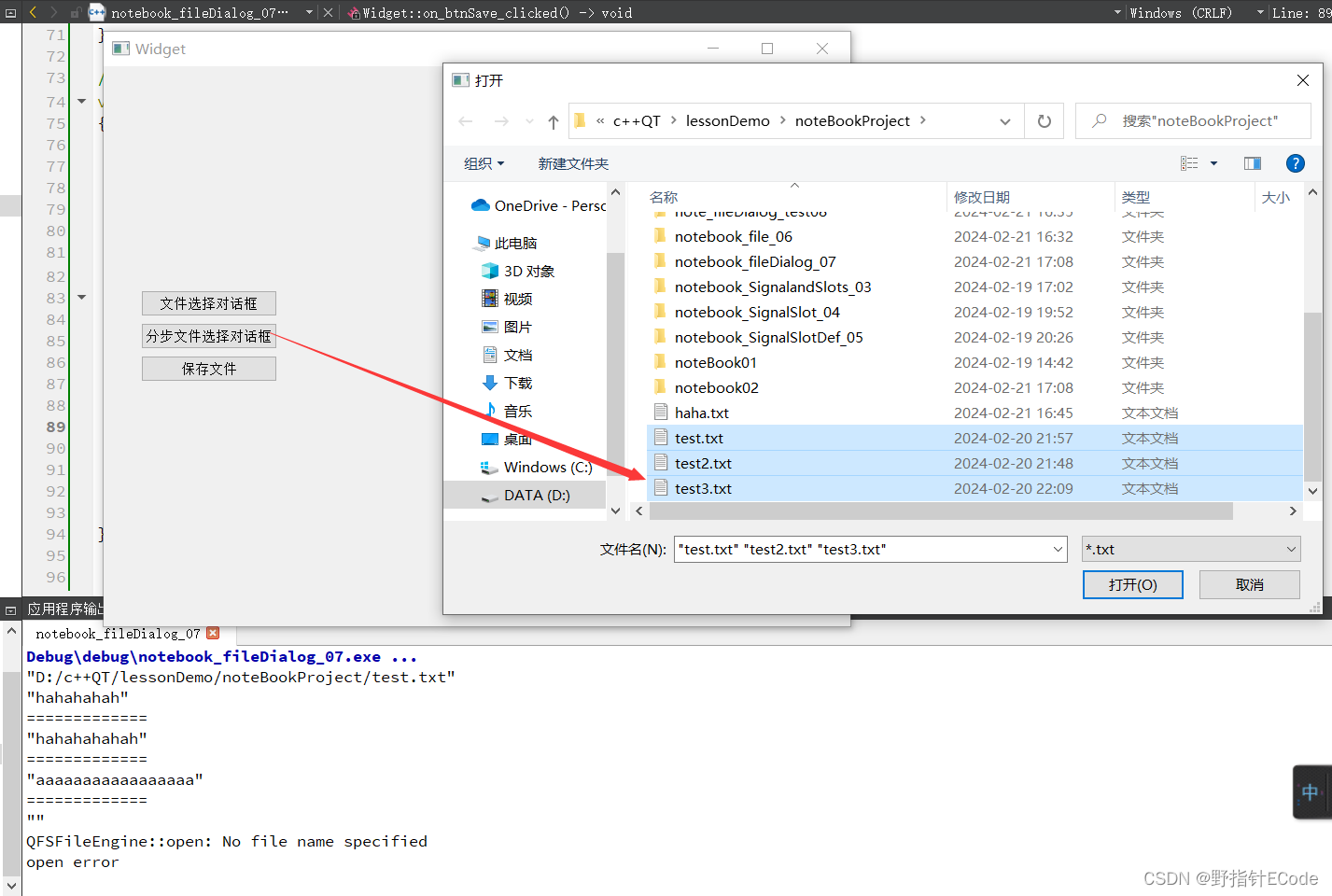Viewport: 1332px width, 896px height.
Task: Click 分步文件选择对话框 button in Widget
Action: [209, 336]
